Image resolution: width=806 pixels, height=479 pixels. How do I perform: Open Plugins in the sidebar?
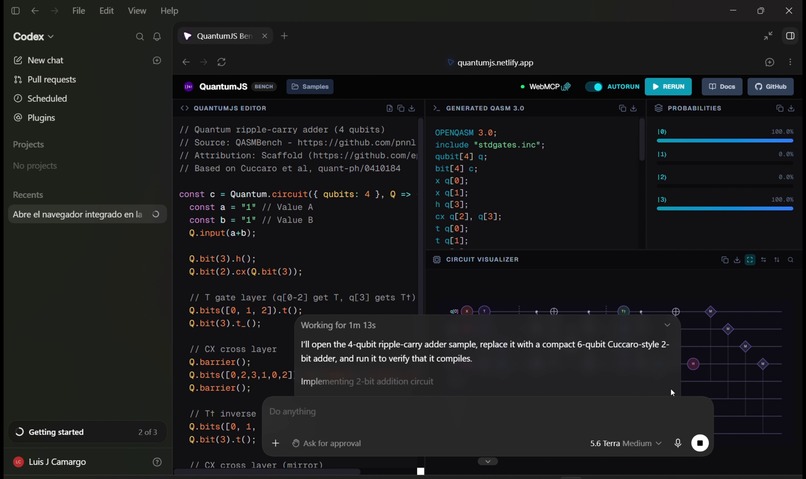click(x=41, y=118)
